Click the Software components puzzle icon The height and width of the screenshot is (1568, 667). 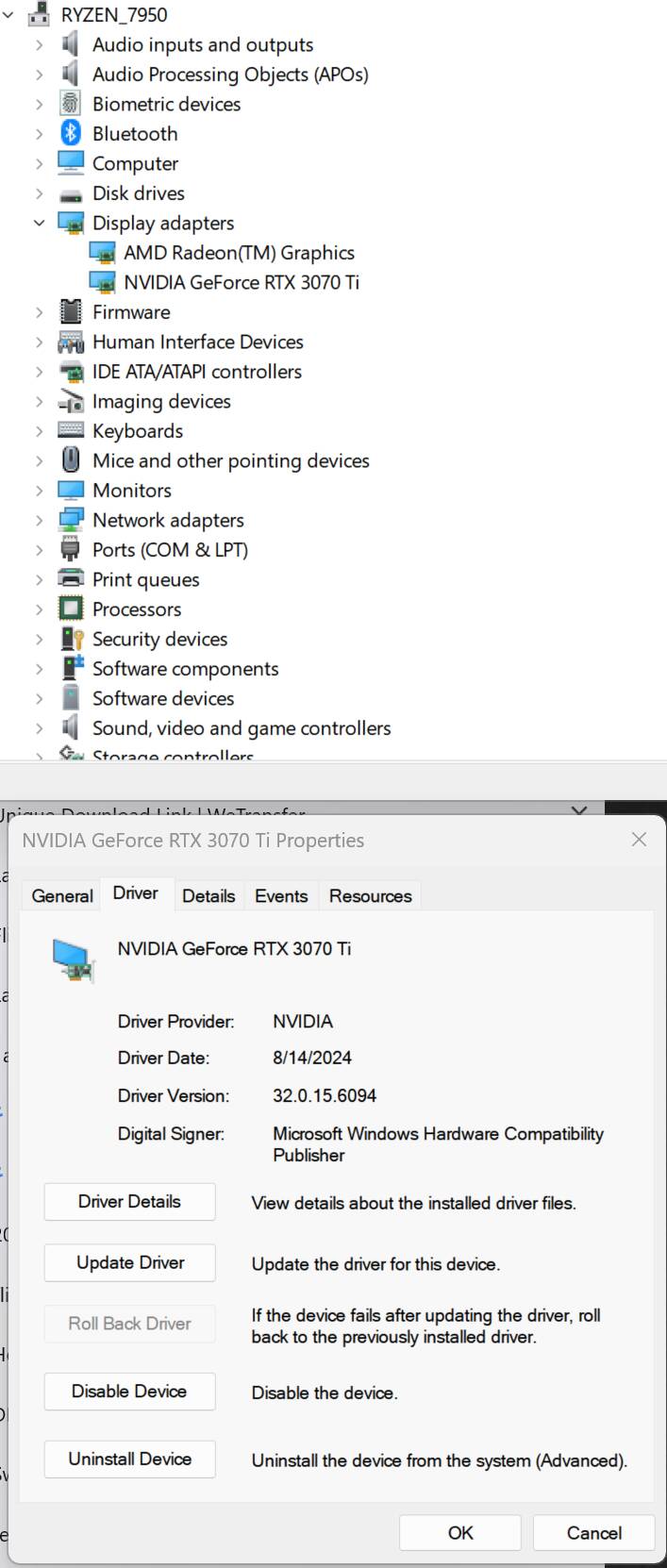[x=71, y=669]
